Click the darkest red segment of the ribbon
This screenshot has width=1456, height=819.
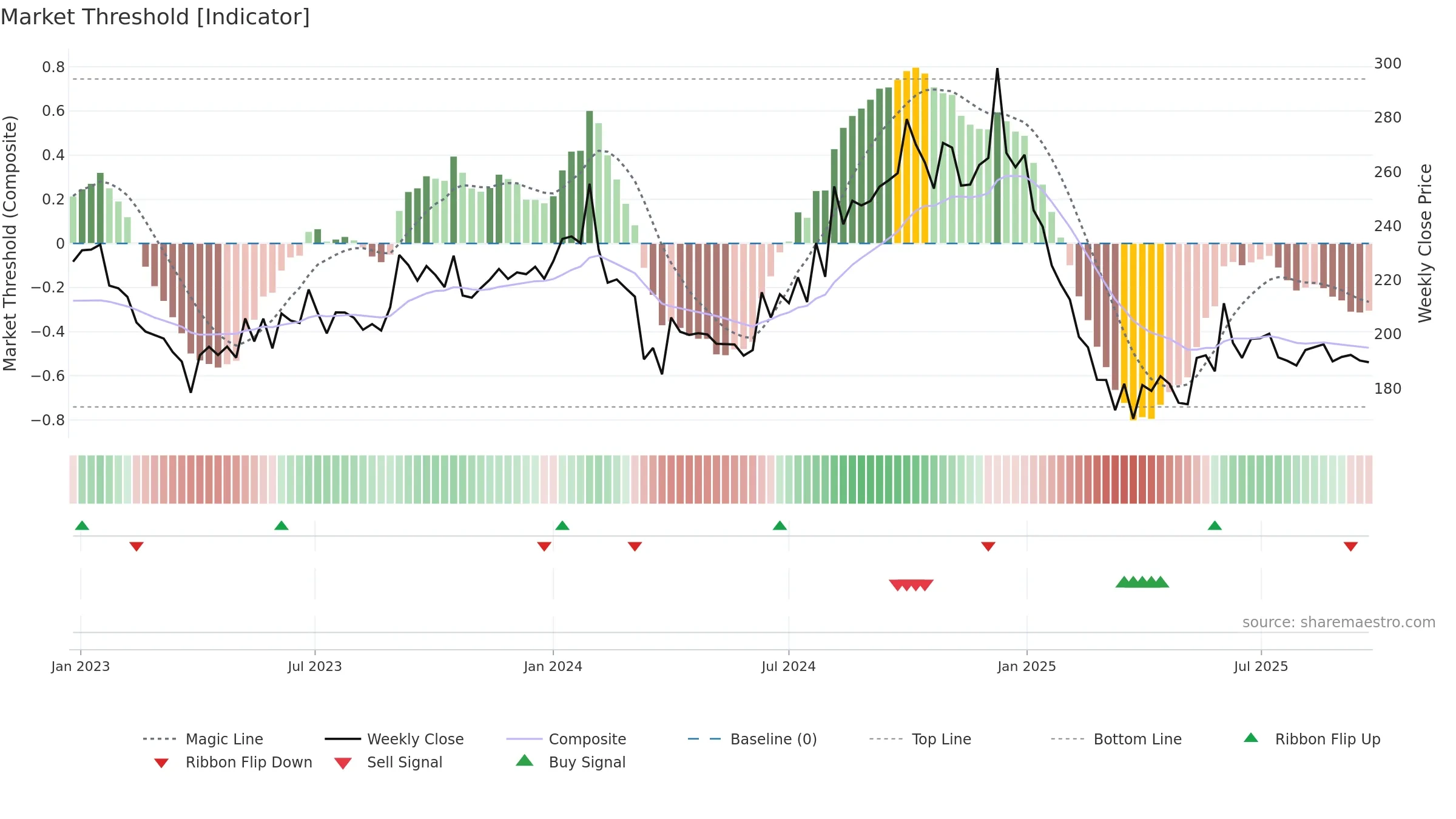pos(1133,479)
